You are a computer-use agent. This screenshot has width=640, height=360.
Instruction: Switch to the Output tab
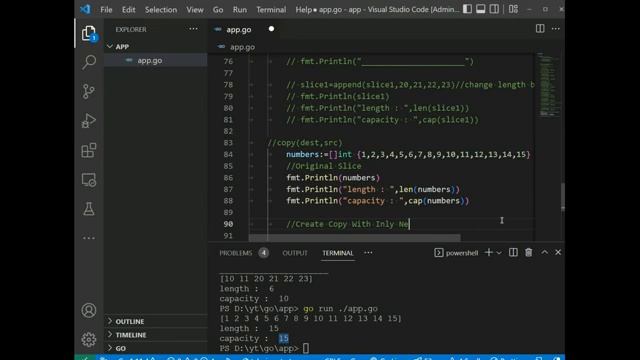tap(295, 253)
